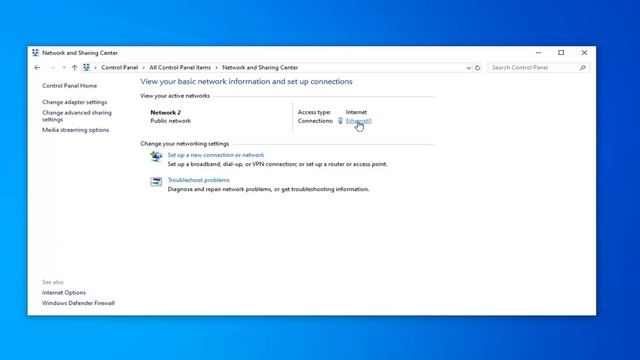Expand address bar history dropdown
The width and height of the screenshot is (640, 360).
(469, 68)
